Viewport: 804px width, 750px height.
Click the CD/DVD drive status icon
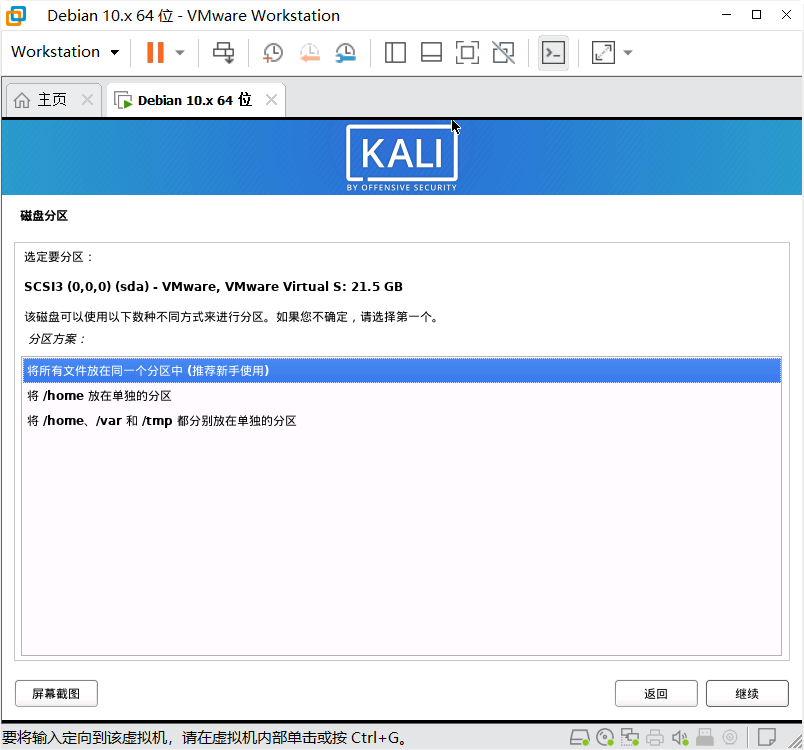tap(605, 738)
